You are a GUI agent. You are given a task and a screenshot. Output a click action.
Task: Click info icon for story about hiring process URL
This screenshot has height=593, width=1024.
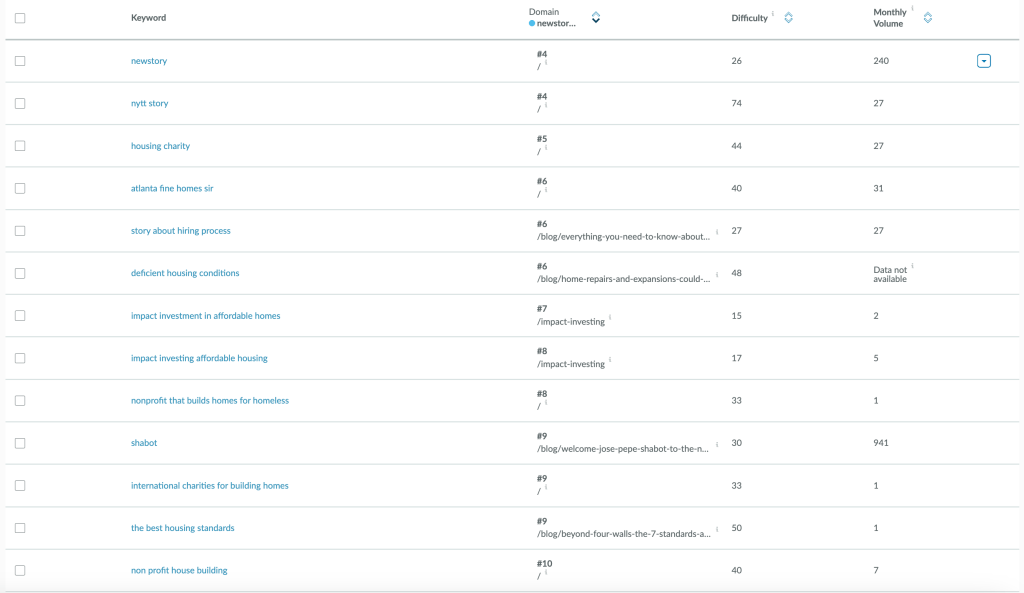pos(717,231)
